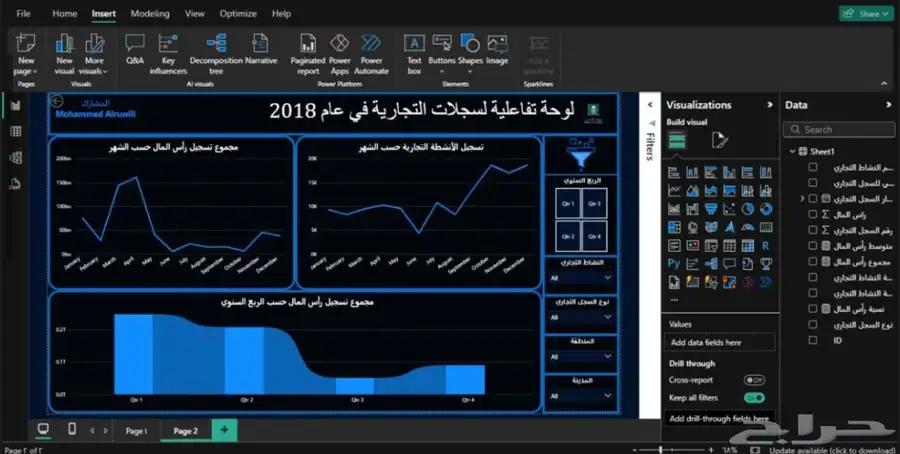
Task: Select Gauge visualization type
Action: [747, 227]
